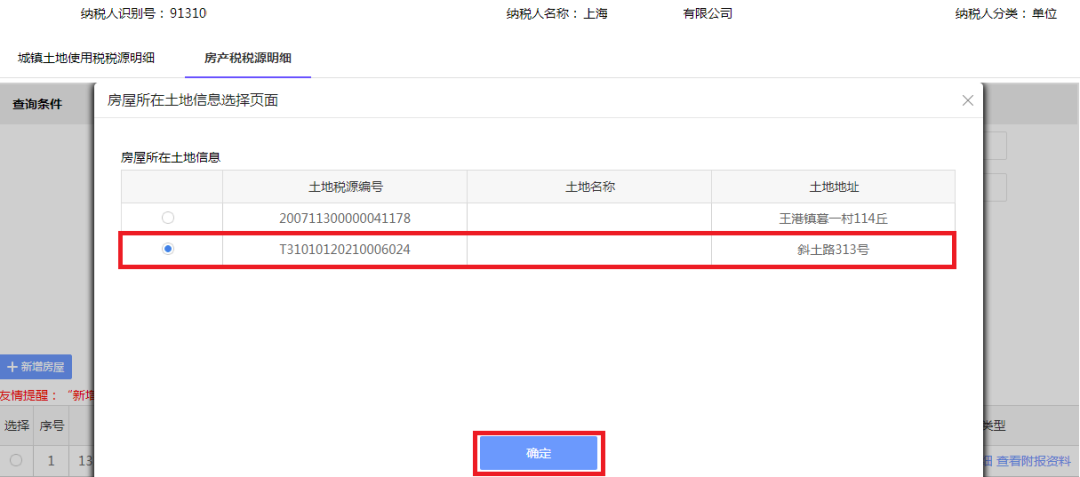Open 查看附报资料 link
The width and height of the screenshot is (1080, 477).
(x=1033, y=460)
